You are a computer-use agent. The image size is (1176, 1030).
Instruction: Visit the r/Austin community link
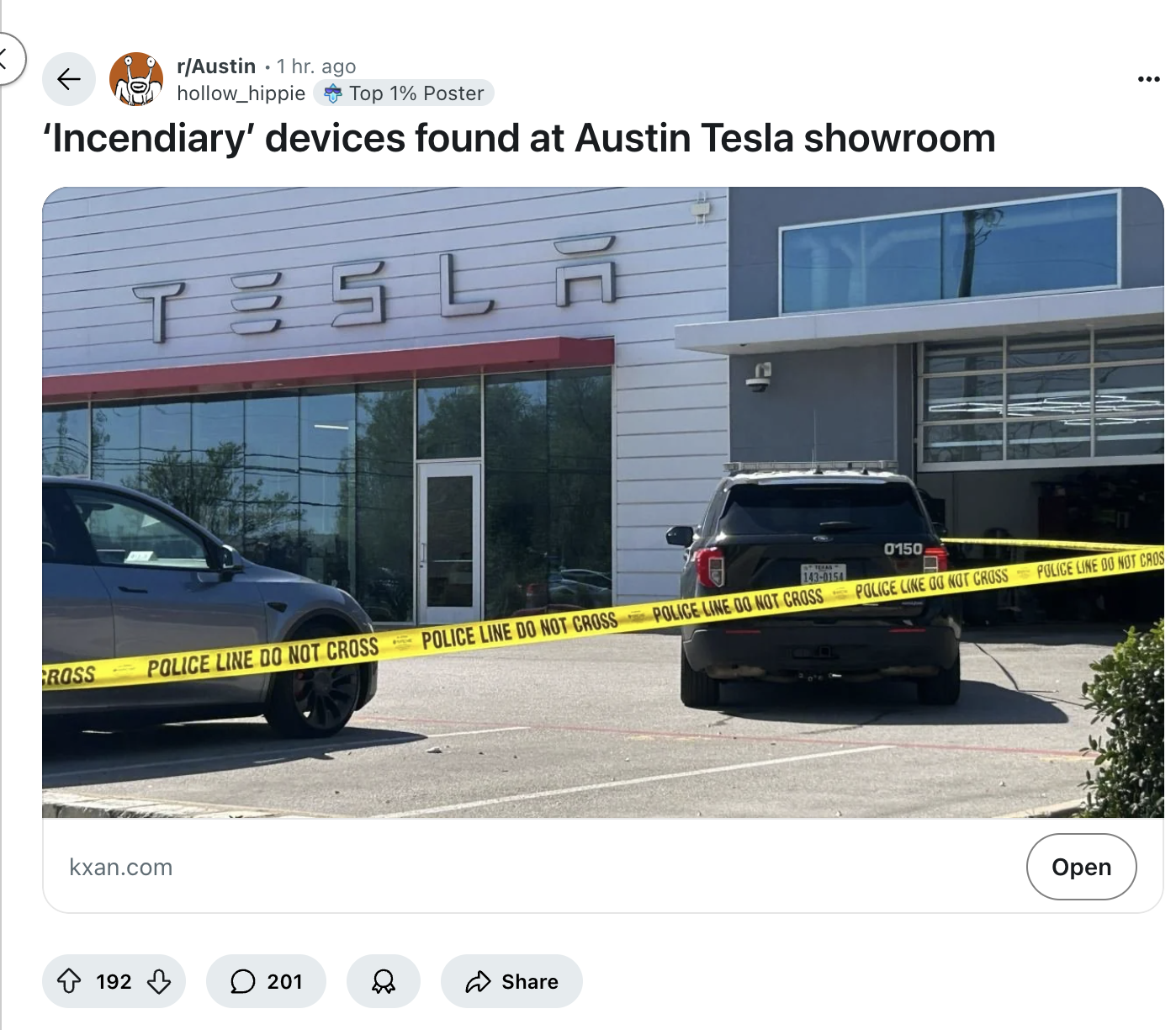point(216,66)
